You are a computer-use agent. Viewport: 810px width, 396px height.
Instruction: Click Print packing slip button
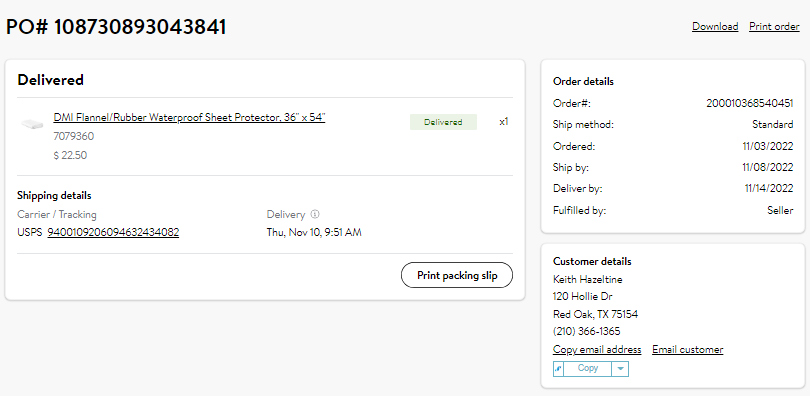pyautogui.click(x=457, y=275)
